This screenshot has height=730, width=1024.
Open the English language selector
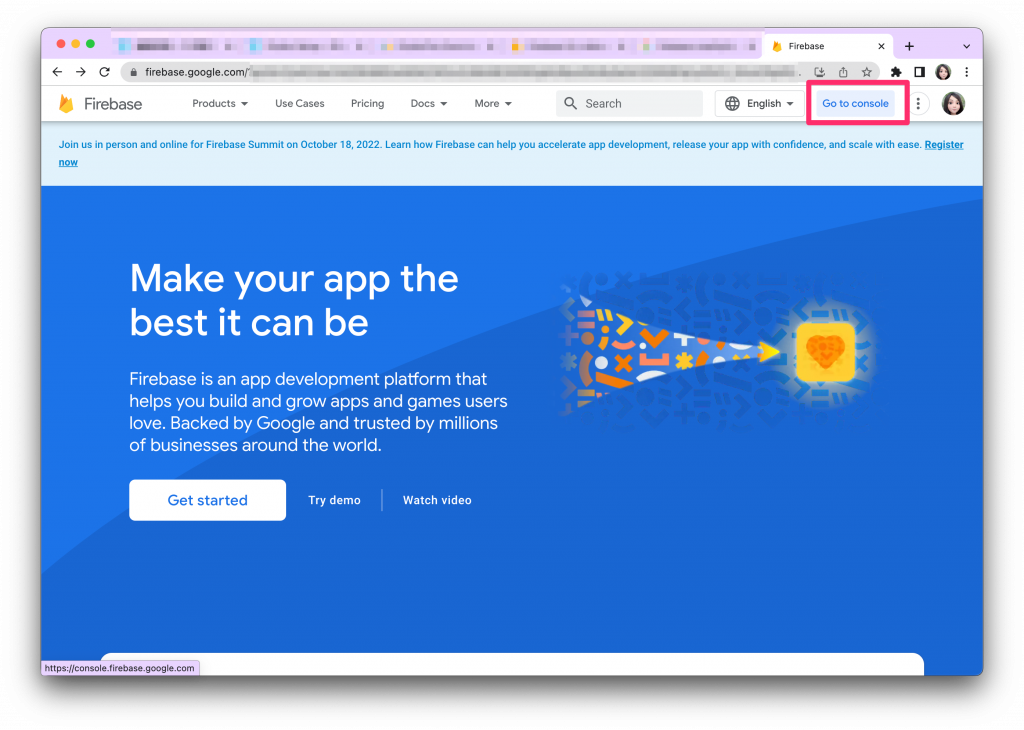(x=760, y=103)
